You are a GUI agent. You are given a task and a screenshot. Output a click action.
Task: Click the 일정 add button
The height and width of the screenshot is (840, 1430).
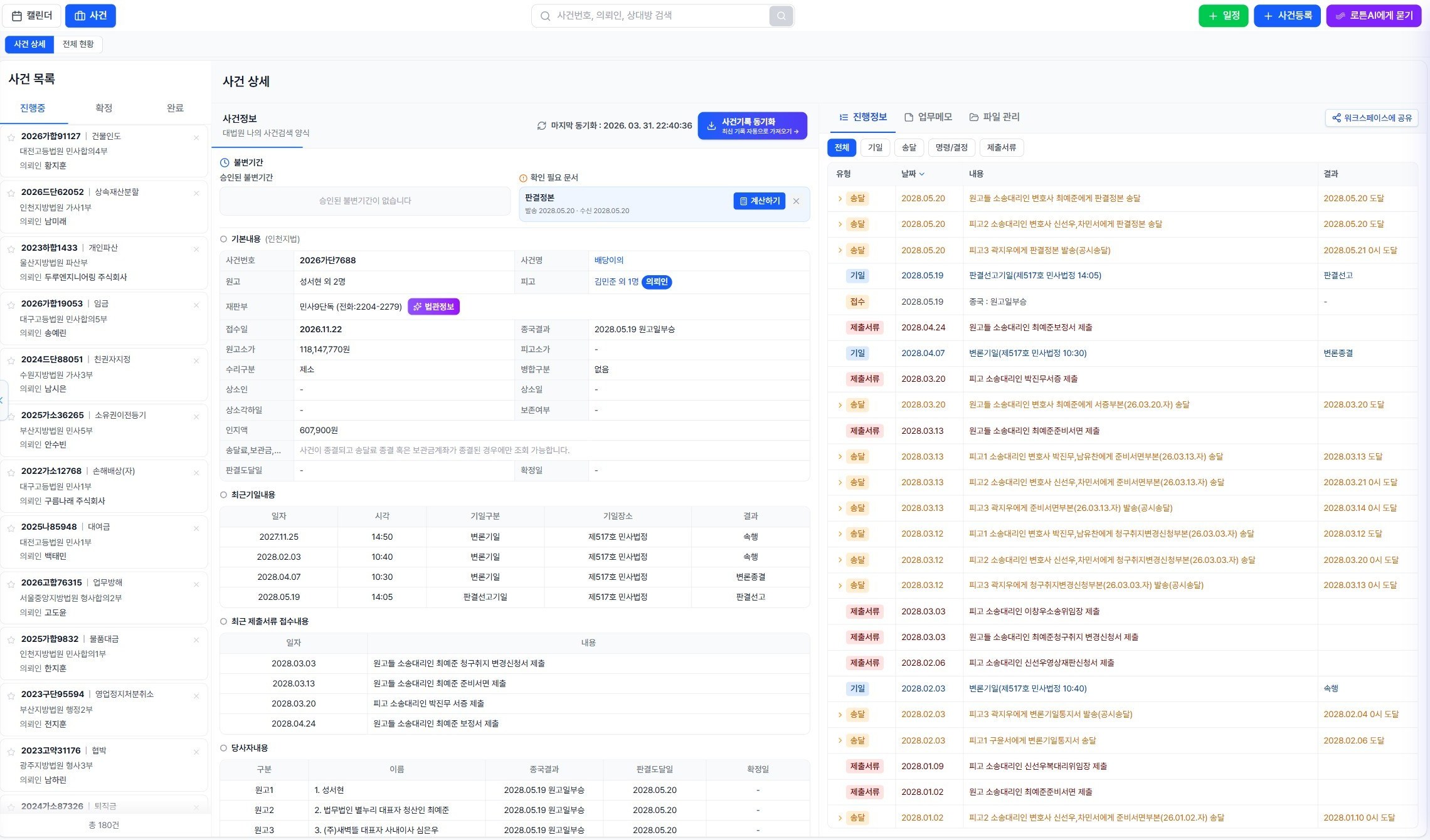click(1224, 16)
